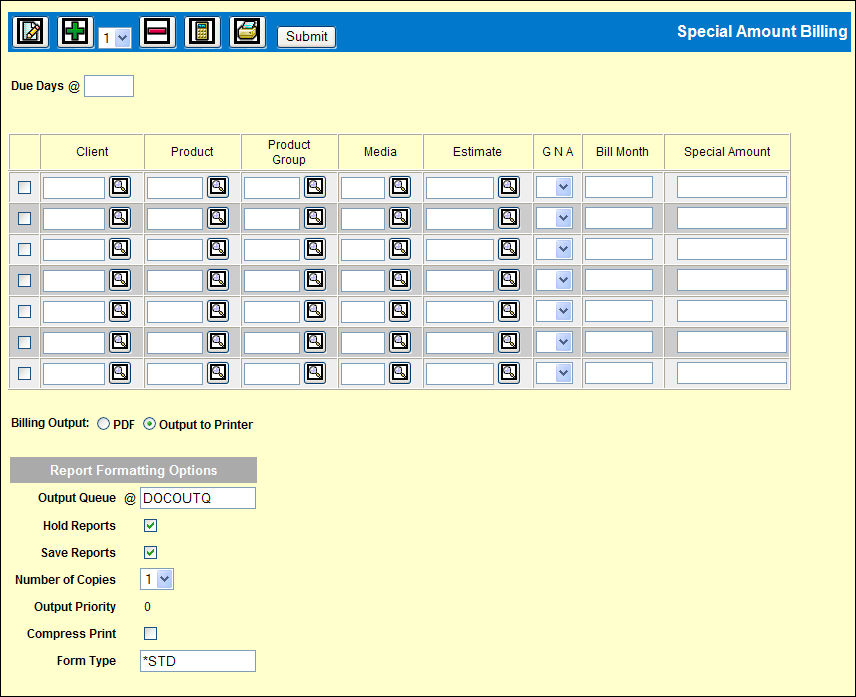Open Media lookup in seventh row
Image resolution: width=856 pixels, height=697 pixels.
point(400,373)
